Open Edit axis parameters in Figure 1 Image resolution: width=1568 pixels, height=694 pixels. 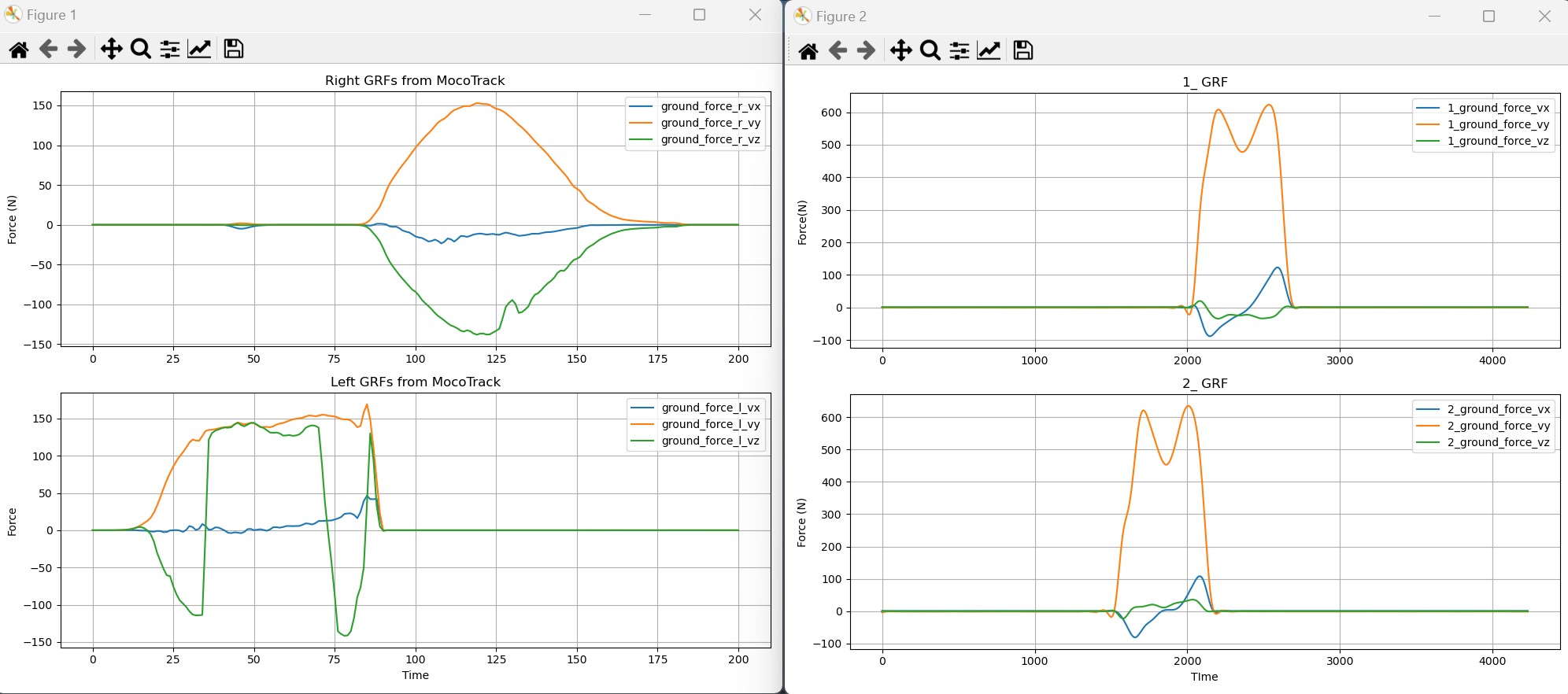click(x=199, y=50)
